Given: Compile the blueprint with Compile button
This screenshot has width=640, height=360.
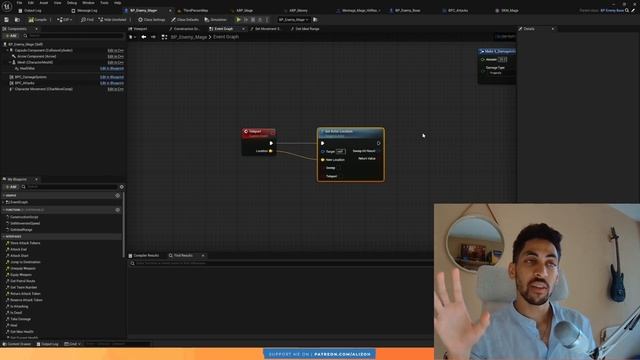Looking at the screenshot, I should (x=38, y=20).
